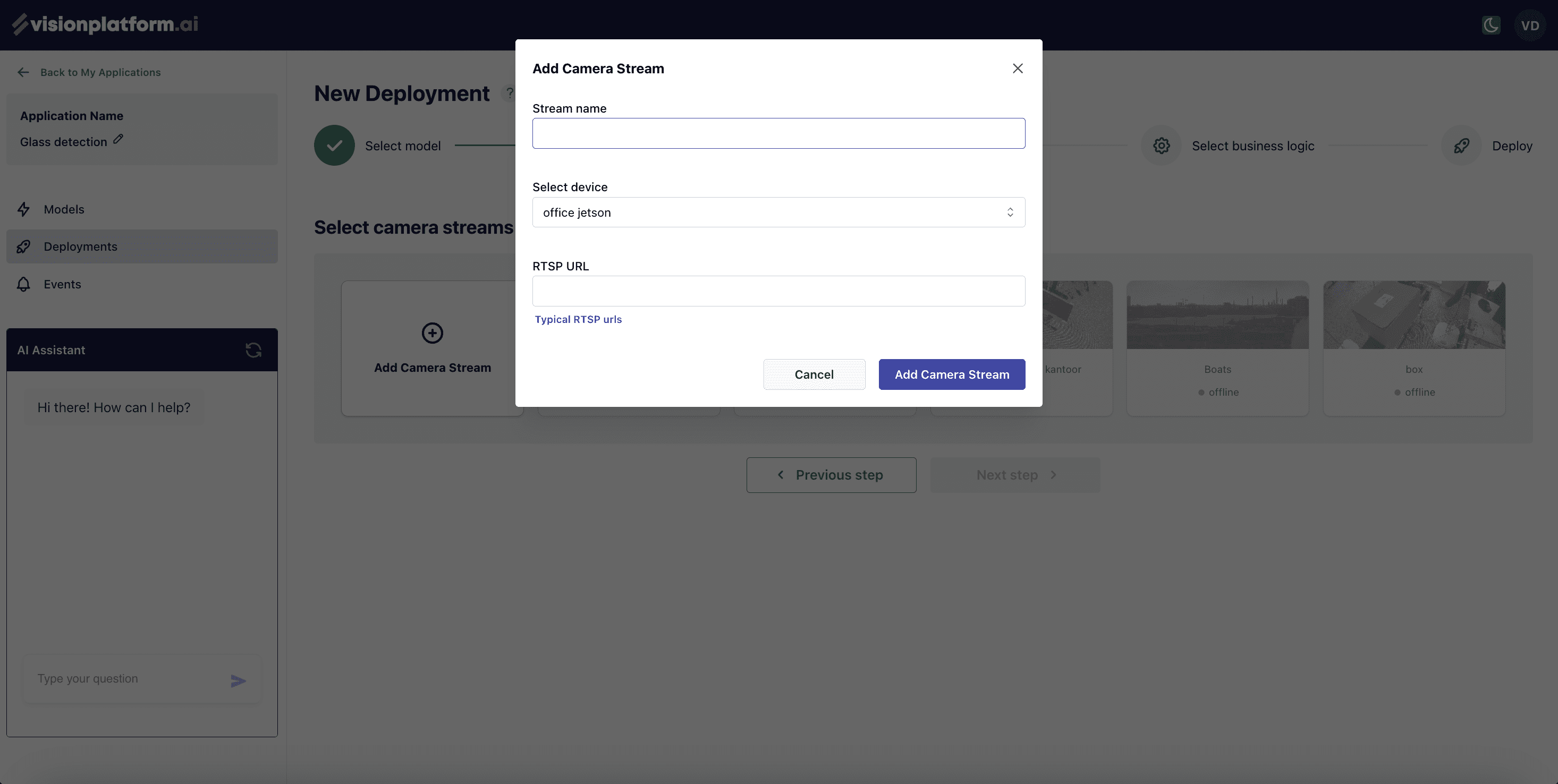
Task: Click pencil icon to edit application name
Action: [118, 140]
